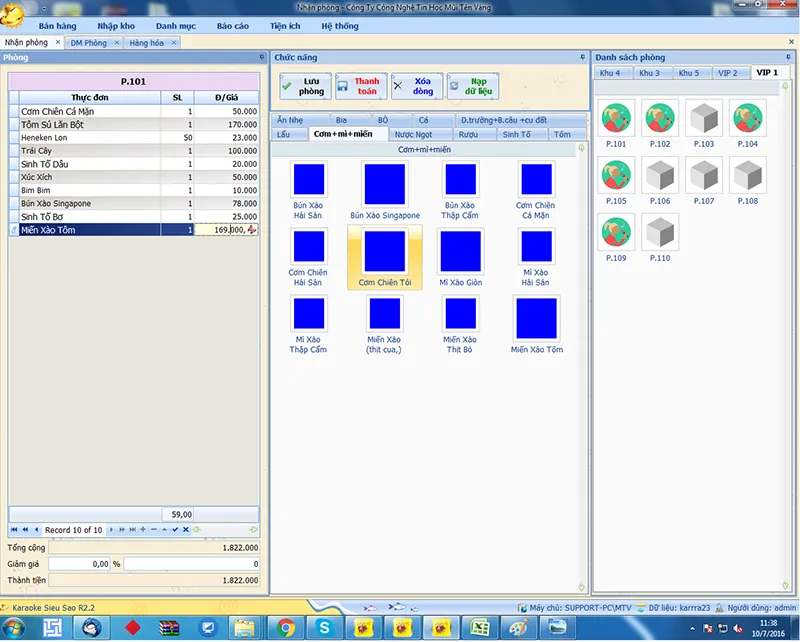Add new record with plus icon
This screenshot has width=800, height=642.
pos(143,529)
